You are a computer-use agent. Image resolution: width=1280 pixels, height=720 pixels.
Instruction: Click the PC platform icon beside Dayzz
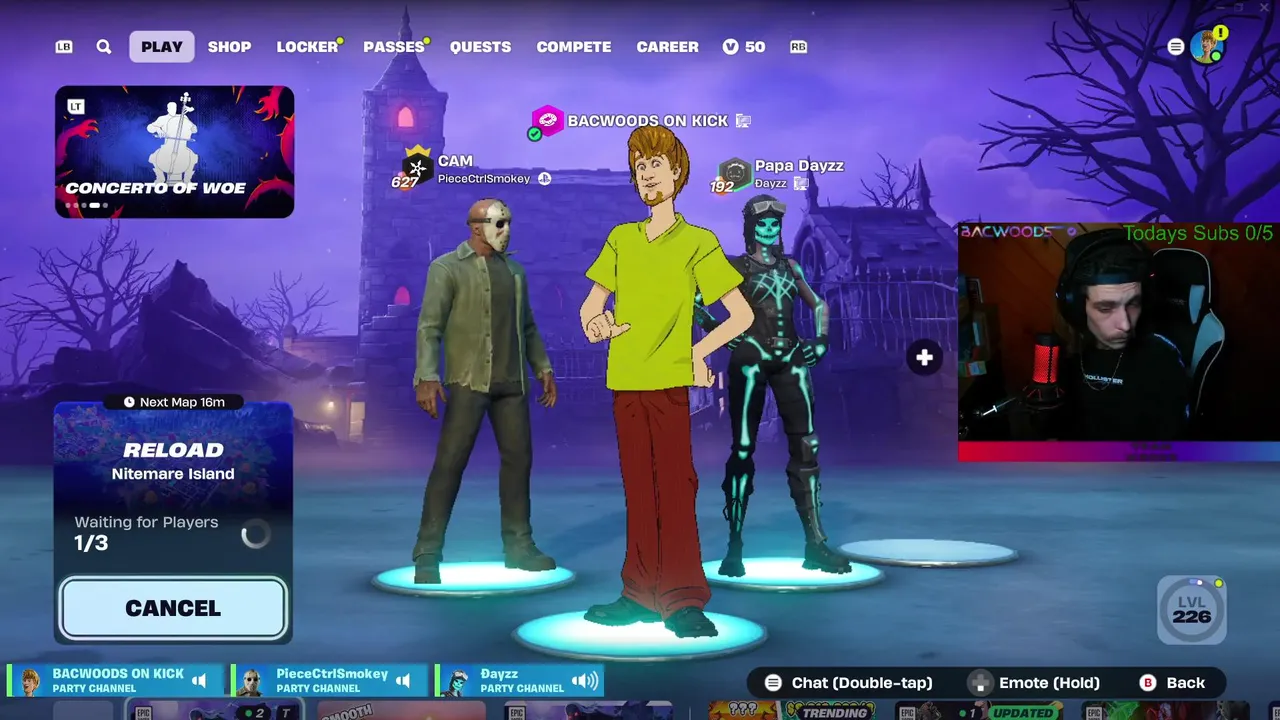801,183
